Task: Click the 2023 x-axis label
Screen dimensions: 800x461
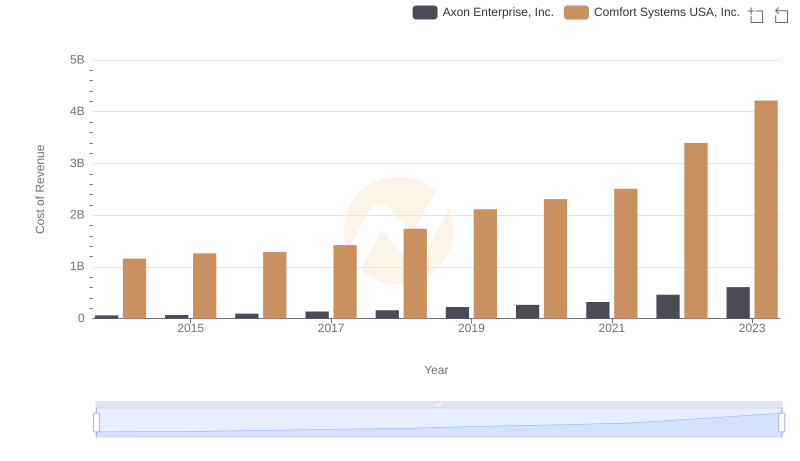Action: pos(752,328)
